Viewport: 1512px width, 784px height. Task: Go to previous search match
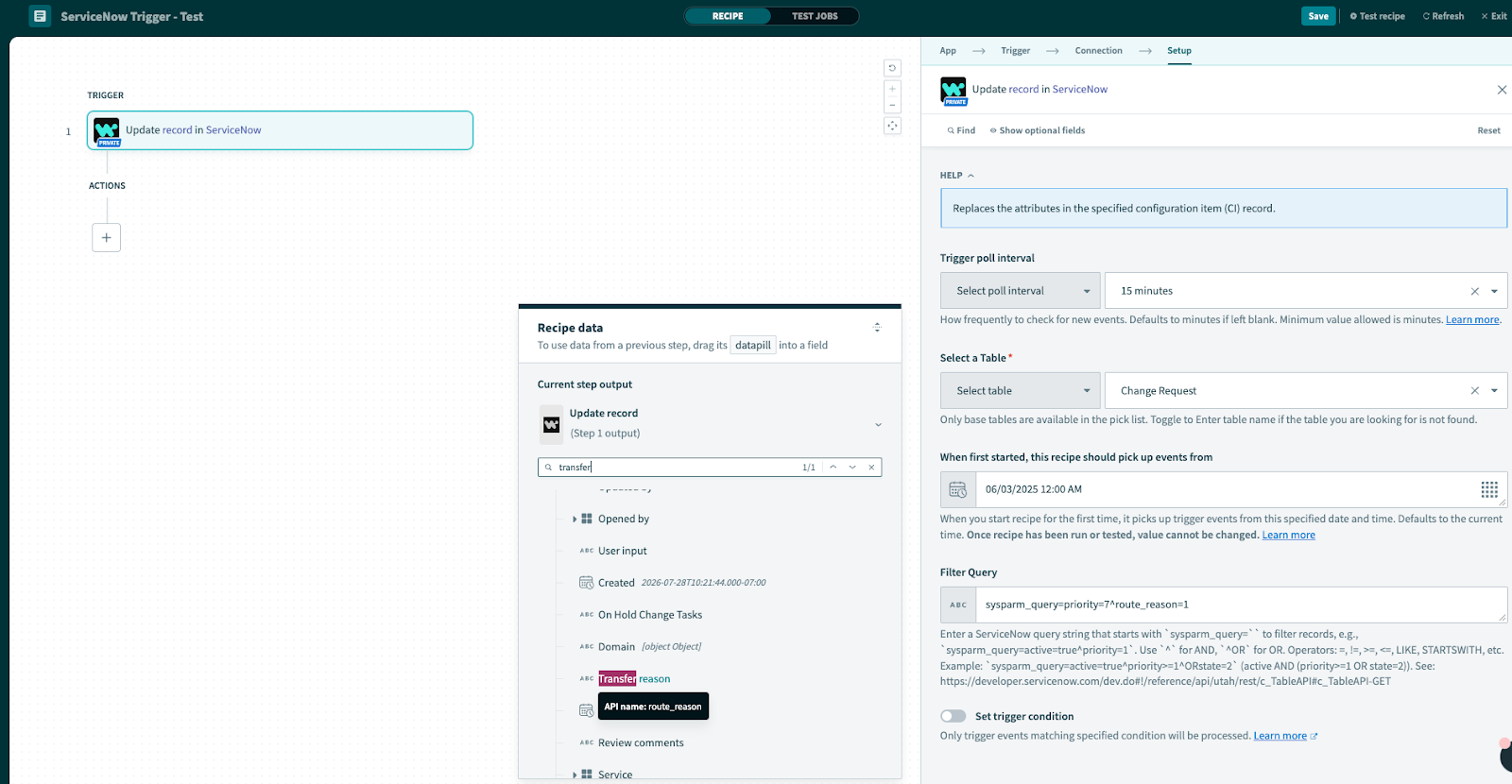tap(833, 467)
